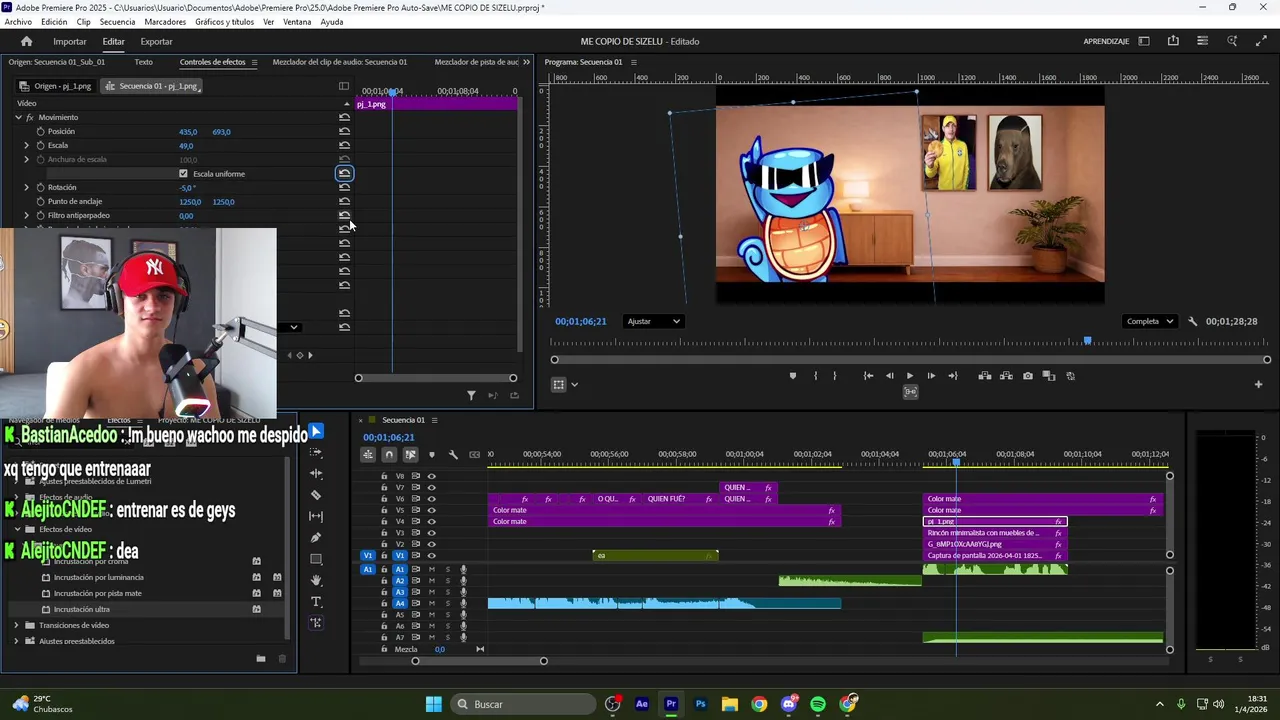The height and width of the screenshot is (720, 1280).
Task: Open Controles de efectos panel menu
Action: coord(254,62)
